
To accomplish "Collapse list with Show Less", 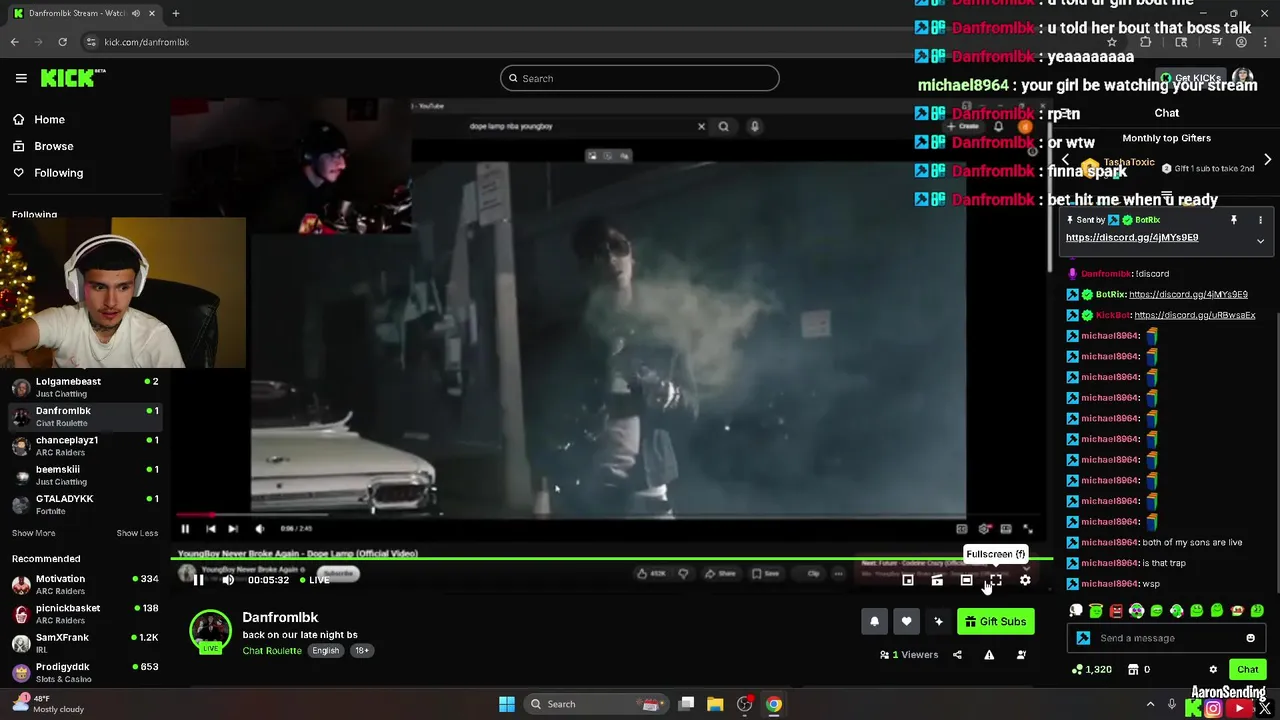I will pyautogui.click(x=137, y=533).
